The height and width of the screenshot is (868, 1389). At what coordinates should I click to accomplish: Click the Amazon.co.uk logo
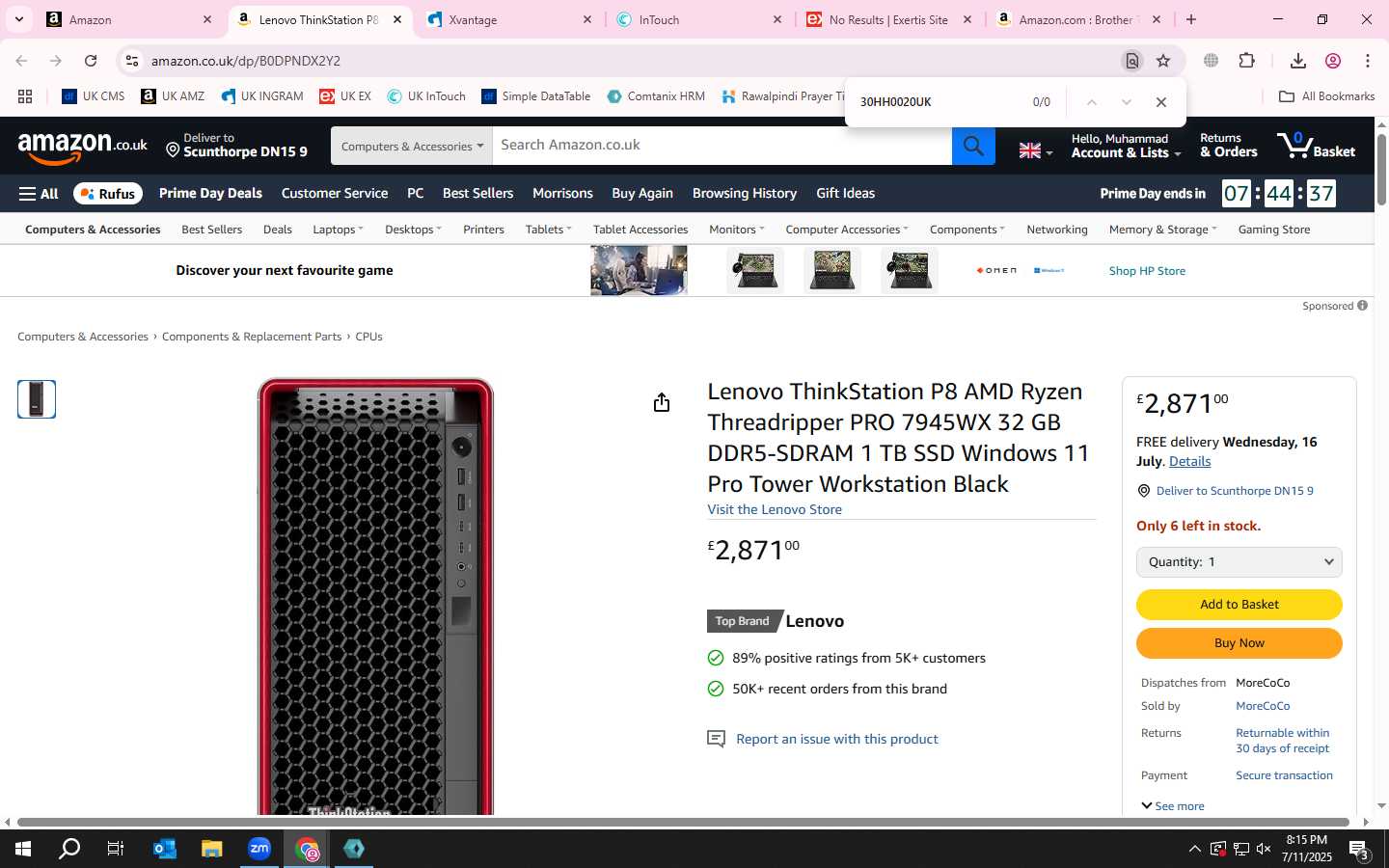[83, 147]
